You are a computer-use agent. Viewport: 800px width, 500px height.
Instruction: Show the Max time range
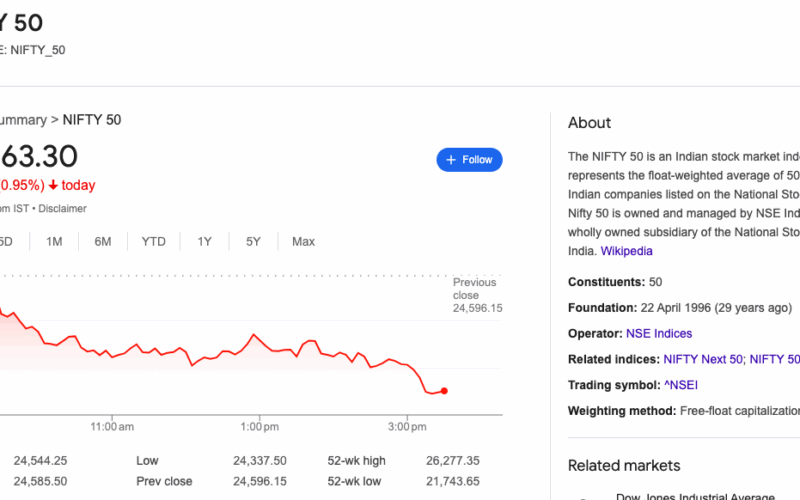(303, 241)
